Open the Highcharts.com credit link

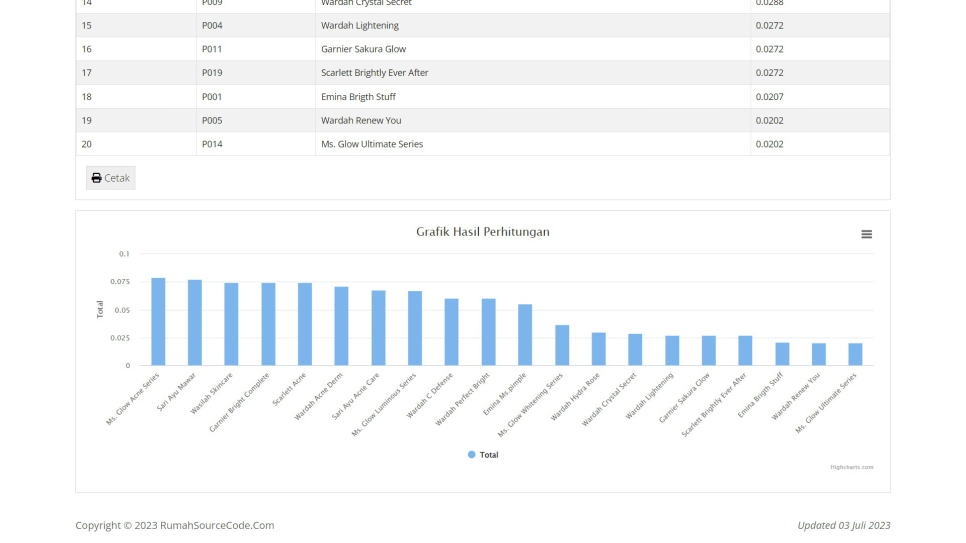point(852,467)
